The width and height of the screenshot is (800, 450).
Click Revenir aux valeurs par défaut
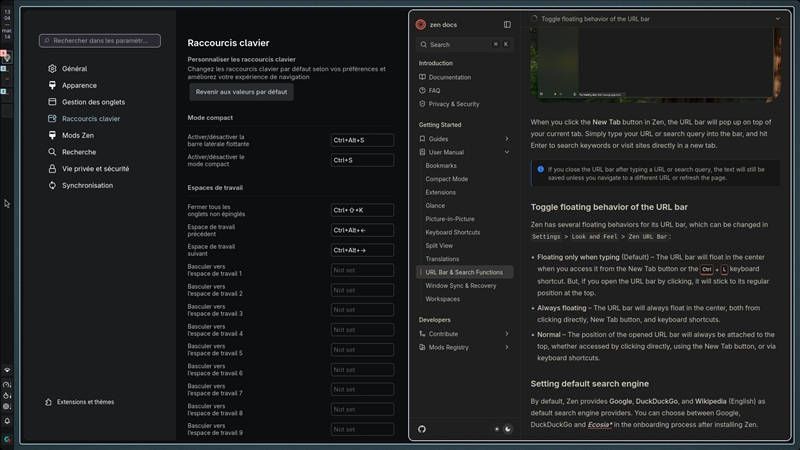click(x=241, y=91)
